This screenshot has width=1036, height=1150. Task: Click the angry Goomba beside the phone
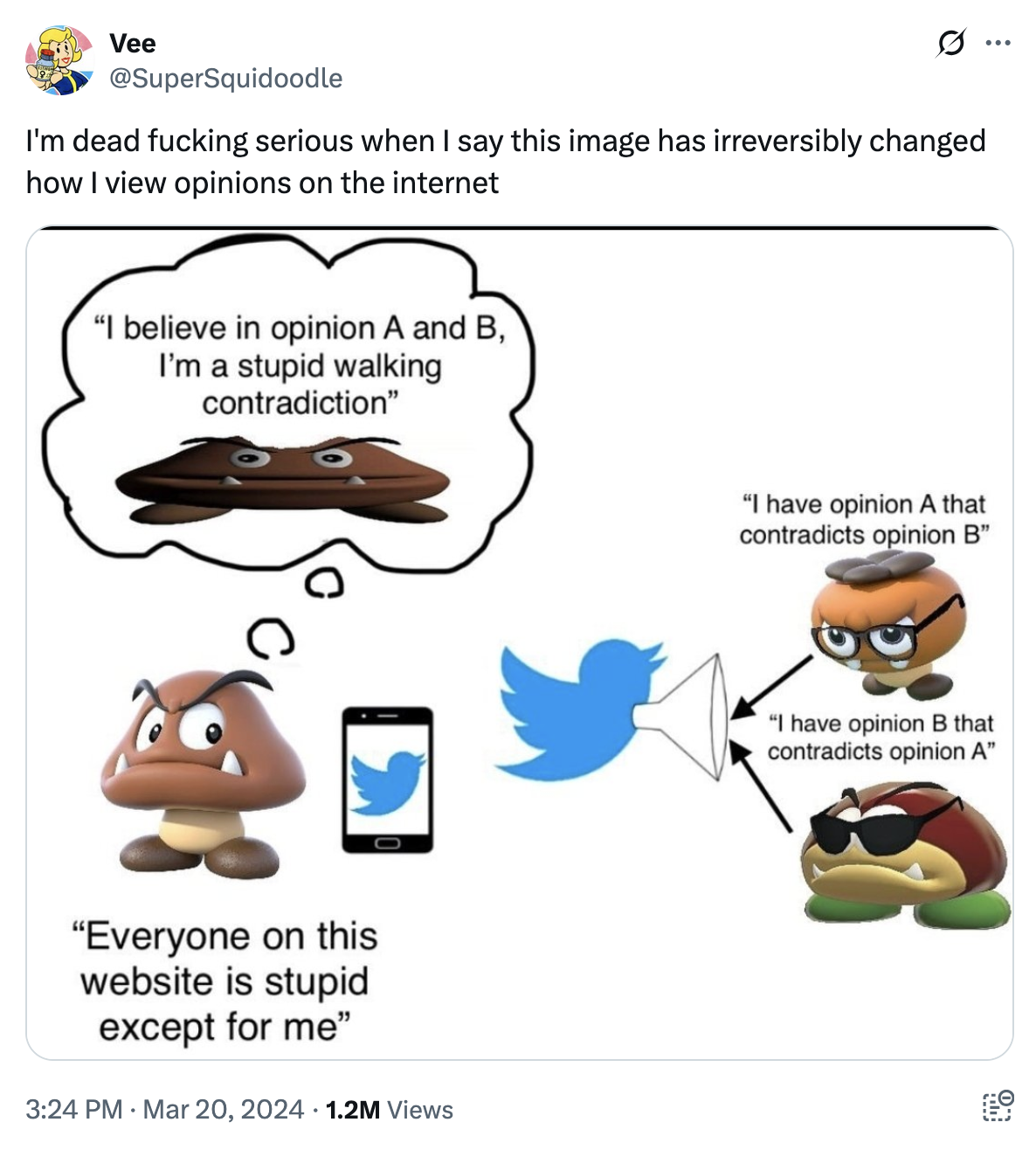tap(203, 769)
